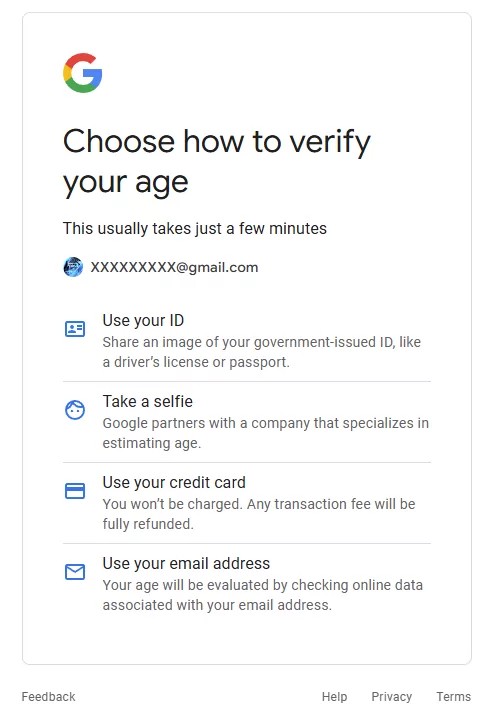This screenshot has height=720, width=492.
Task: Click the Google G logo
Action: (82, 73)
